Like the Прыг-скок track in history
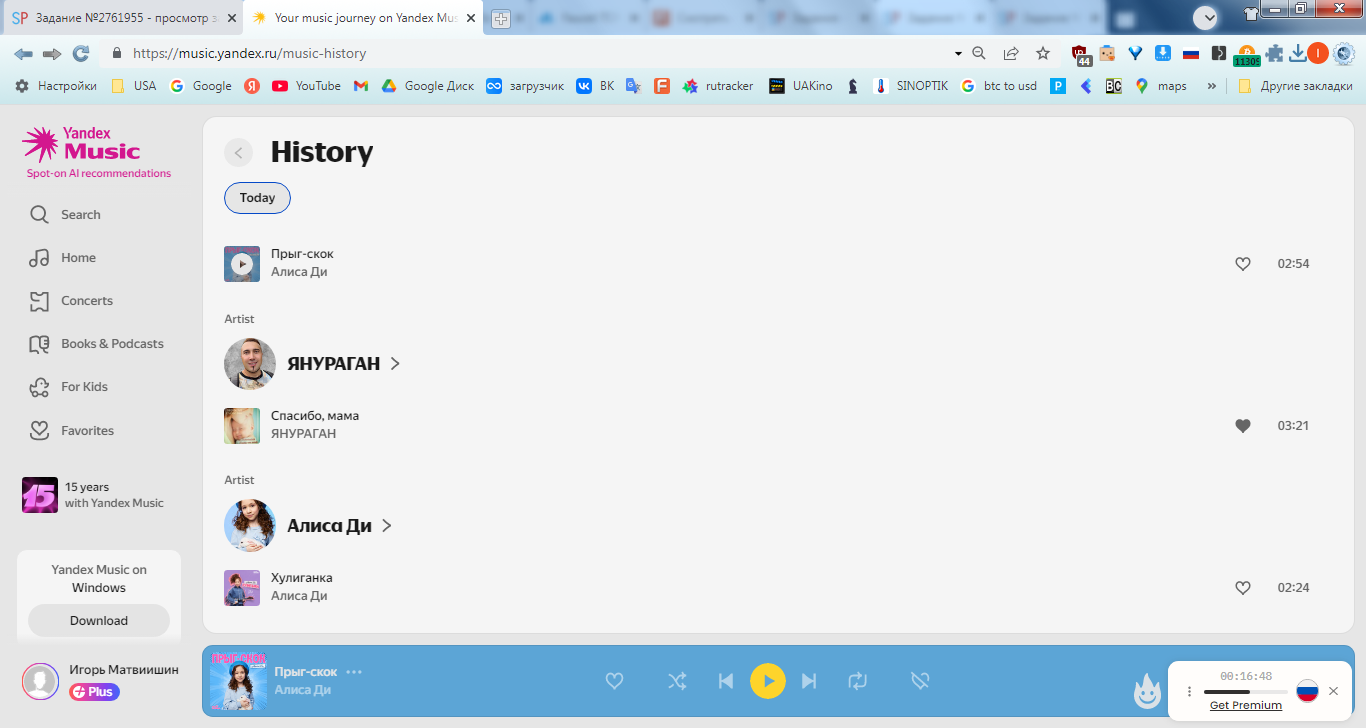 [x=1243, y=264]
